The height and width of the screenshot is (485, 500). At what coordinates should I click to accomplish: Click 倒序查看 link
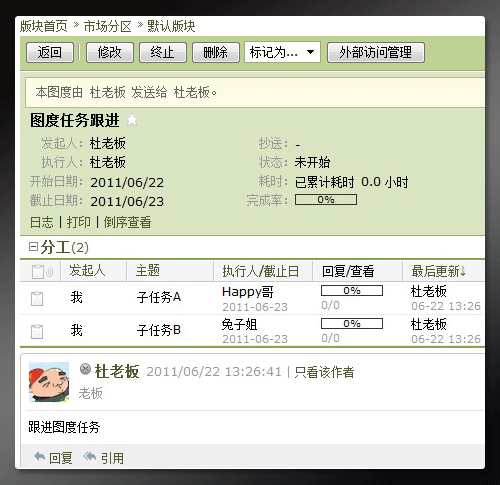coord(127,222)
